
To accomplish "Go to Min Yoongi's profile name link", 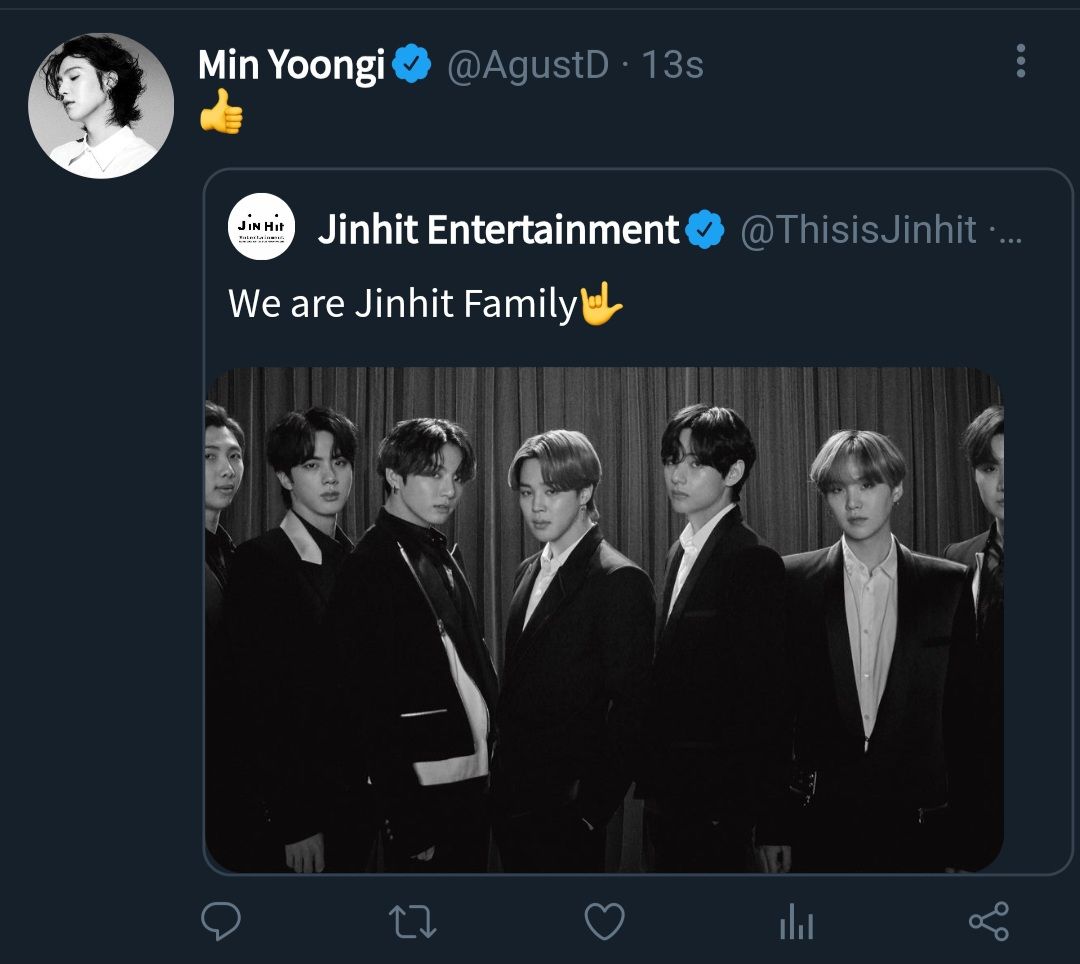I will [x=291, y=66].
